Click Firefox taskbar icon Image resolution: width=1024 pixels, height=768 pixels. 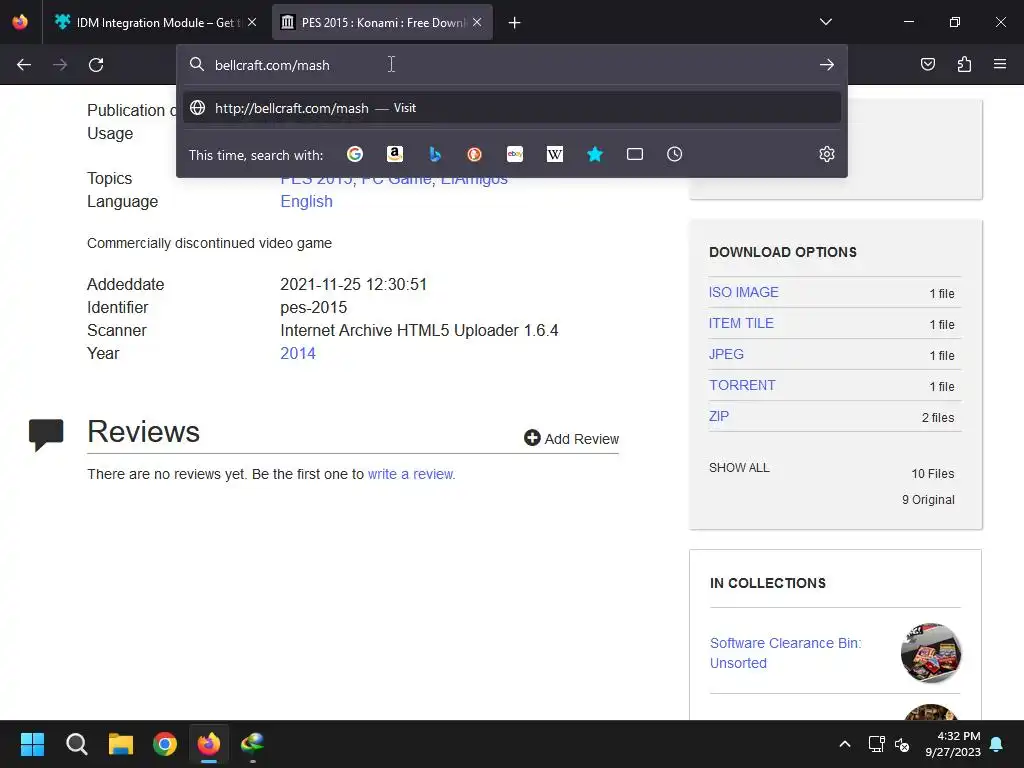pyautogui.click(x=209, y=744)
